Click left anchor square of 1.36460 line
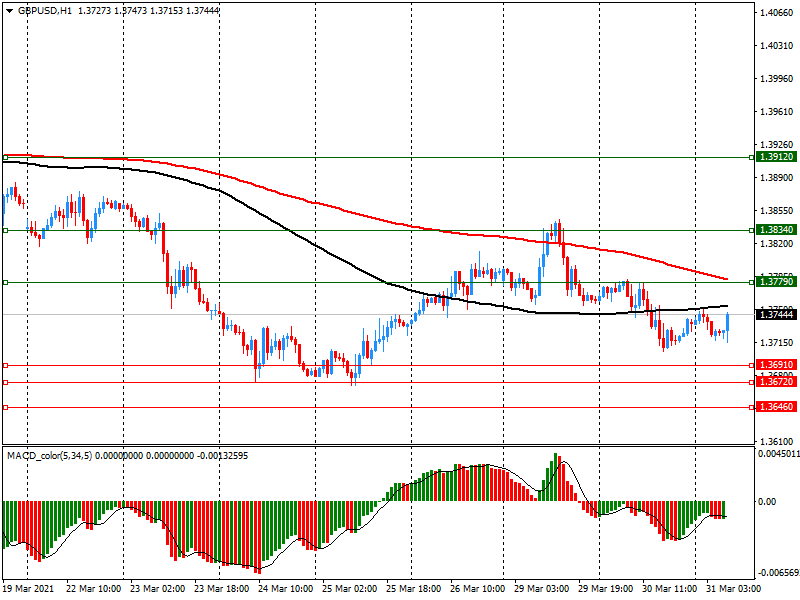Image resolution: width=800 pixels, height=600 pixels. [5, 407]
